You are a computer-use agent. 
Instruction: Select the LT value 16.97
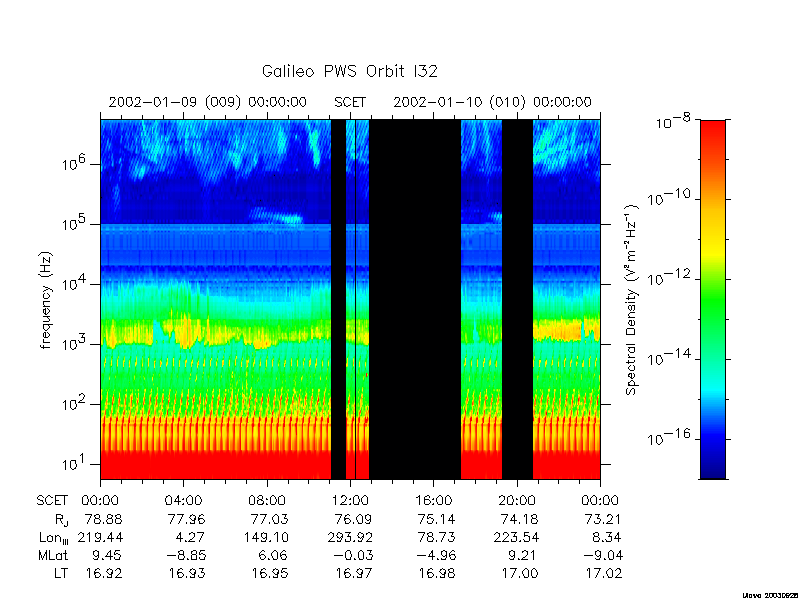pos(354,573)
